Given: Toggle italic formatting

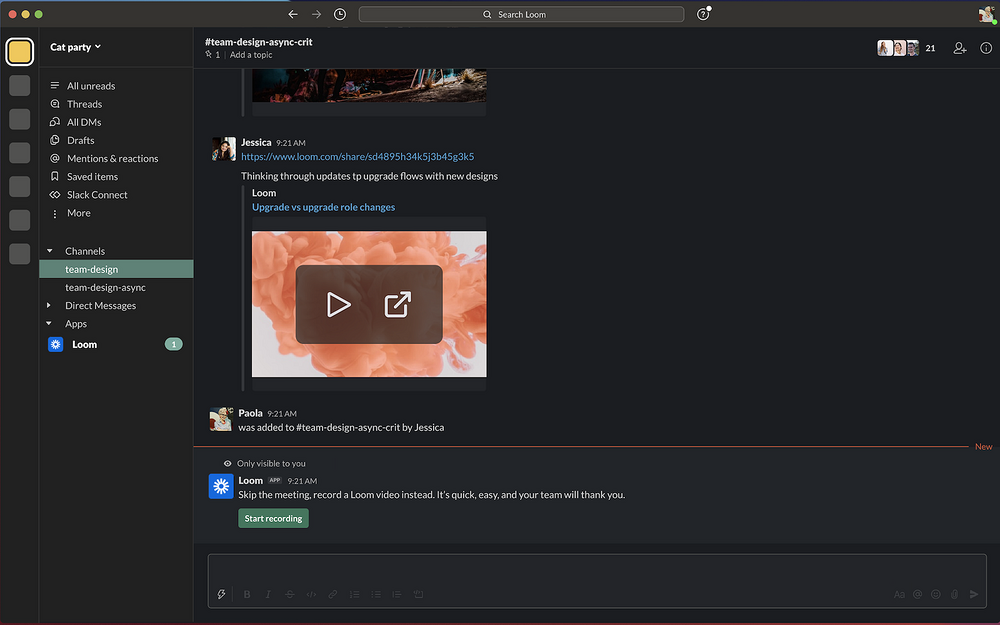Looking at the screenshot, I should pos(268,594).
